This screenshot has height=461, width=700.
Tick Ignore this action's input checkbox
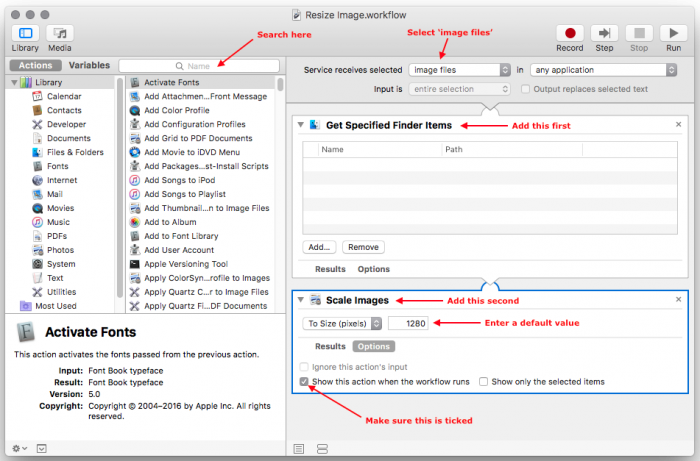304,367
